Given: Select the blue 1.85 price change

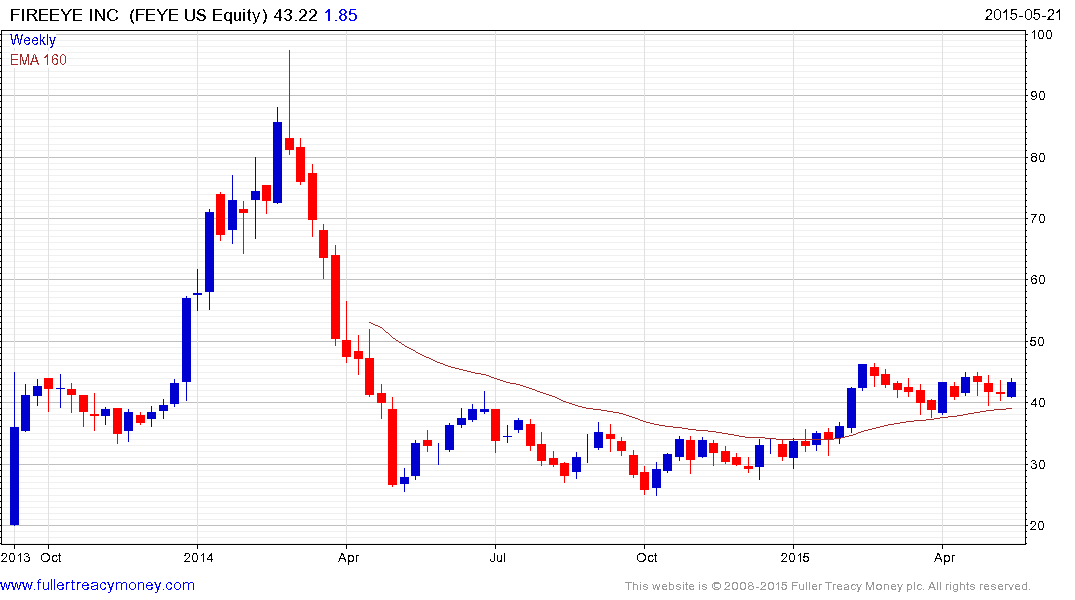Looking at the screenshot, I should click(341, 15).
